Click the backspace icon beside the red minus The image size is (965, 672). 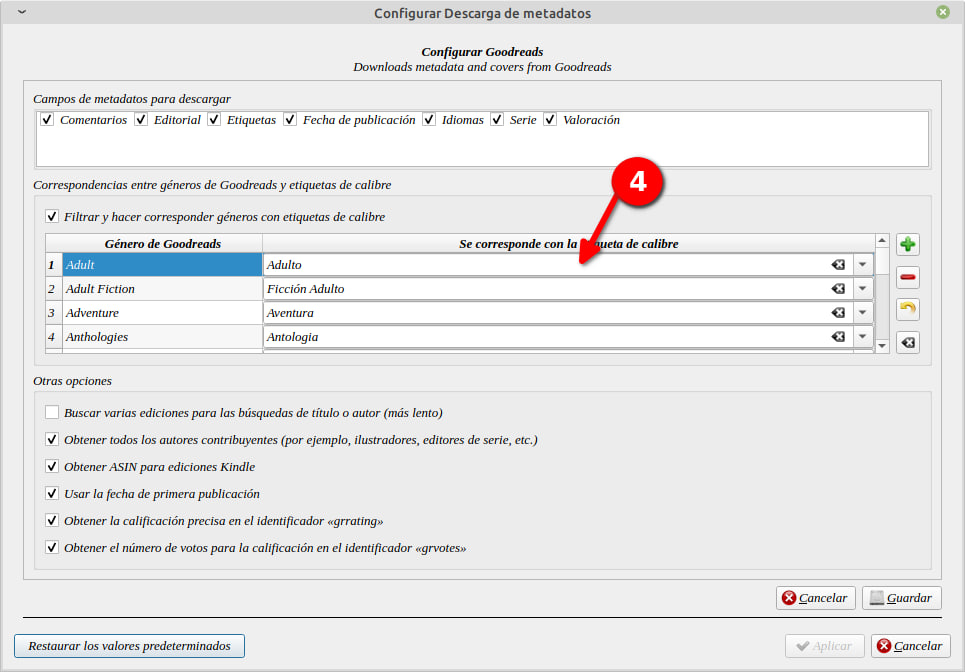click(x=908, y=342)
